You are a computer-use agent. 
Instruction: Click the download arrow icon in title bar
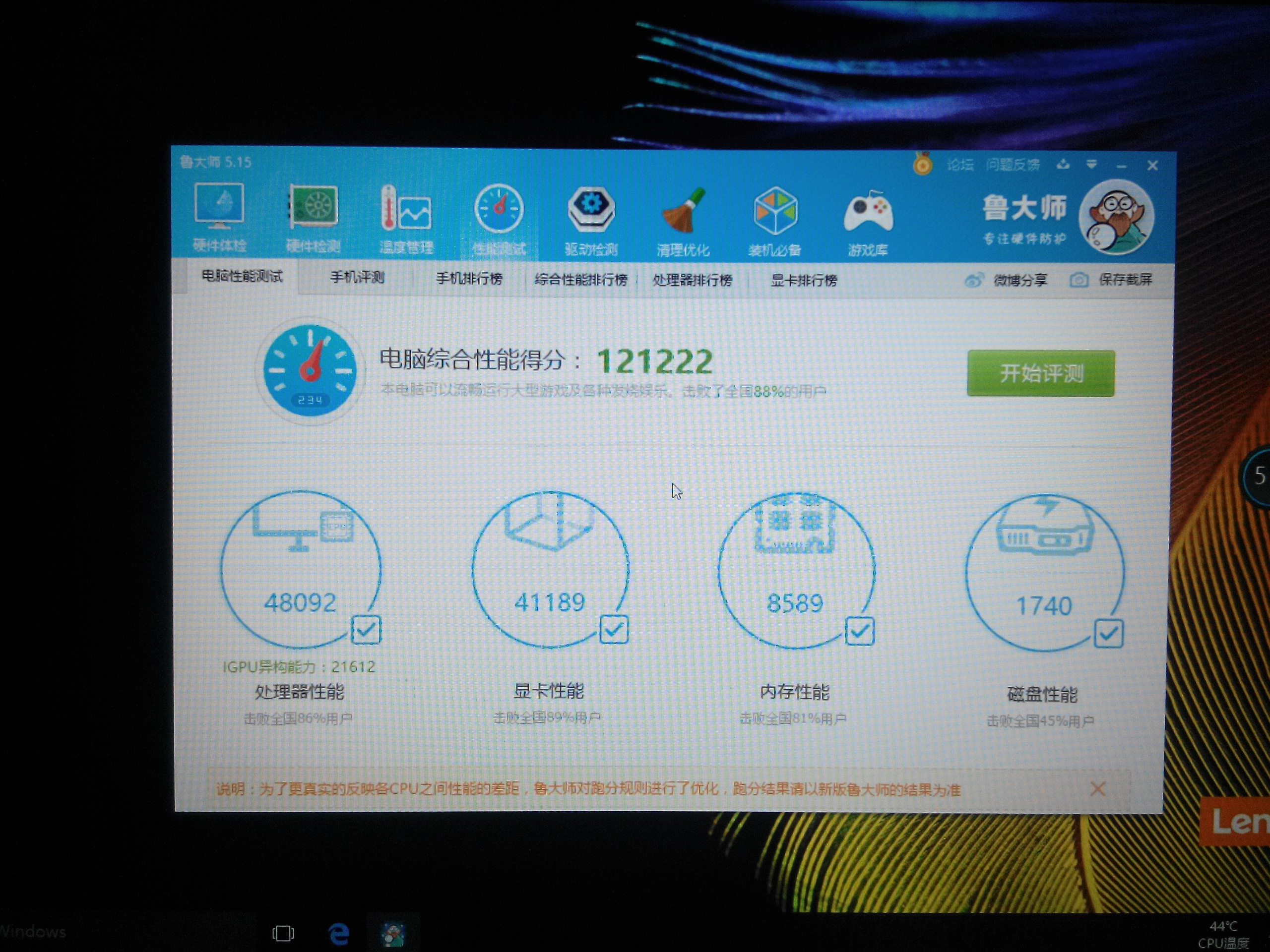1063,165
